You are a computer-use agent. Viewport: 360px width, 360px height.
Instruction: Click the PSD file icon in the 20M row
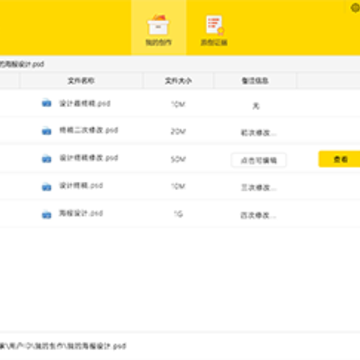pos(46,131)
